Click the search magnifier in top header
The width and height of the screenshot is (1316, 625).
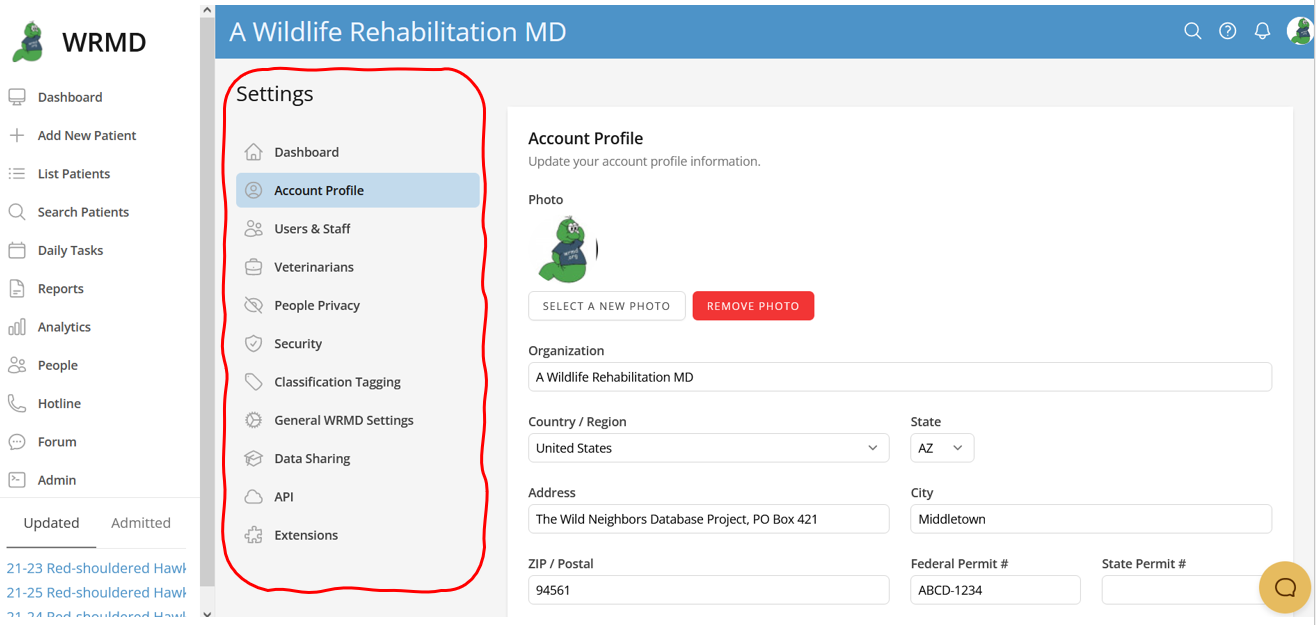tap(1193, 31)
